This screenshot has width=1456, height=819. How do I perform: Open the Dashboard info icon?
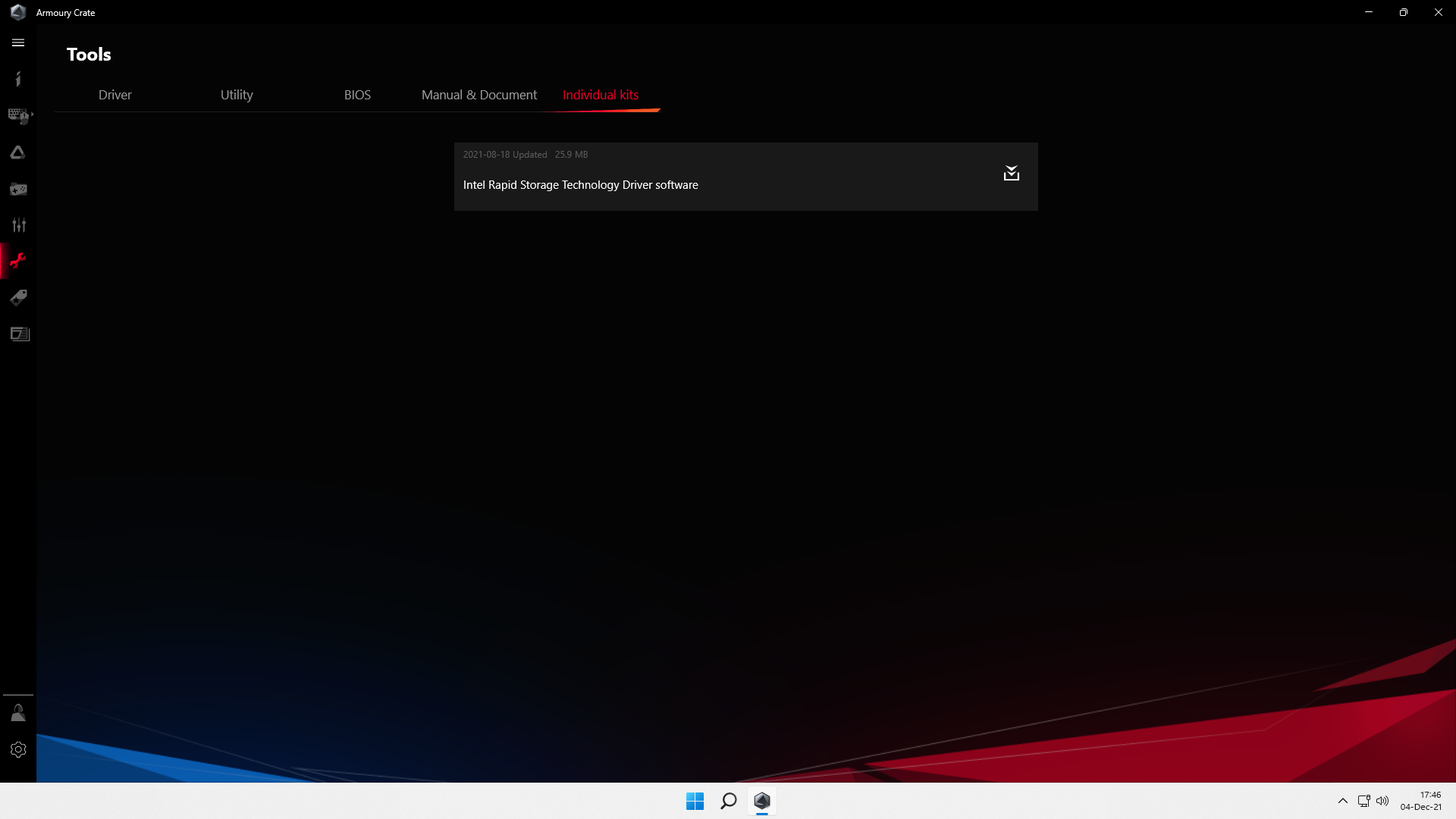[18, 79]
